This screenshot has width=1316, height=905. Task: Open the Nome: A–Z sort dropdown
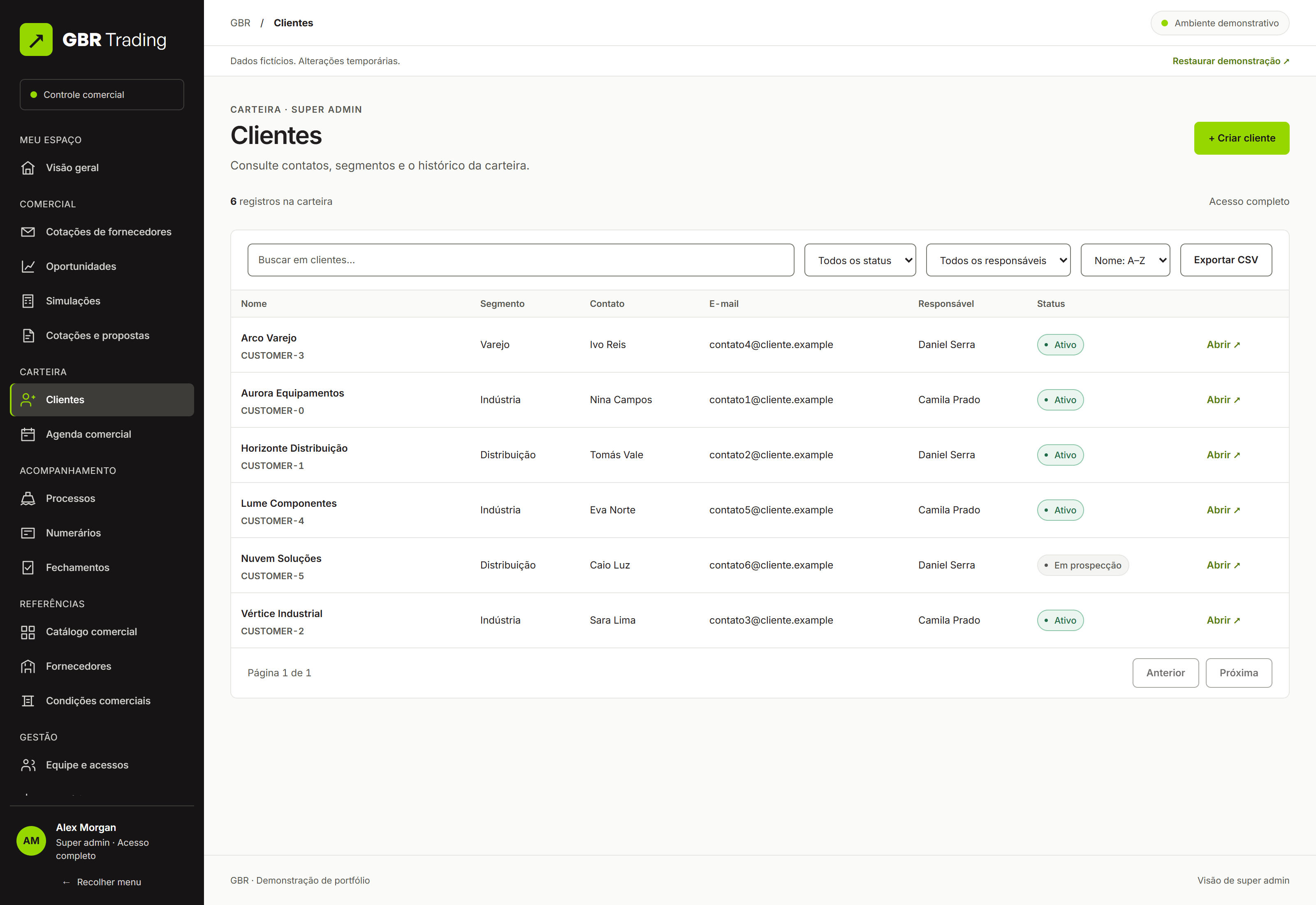(x=1125, y=260)
